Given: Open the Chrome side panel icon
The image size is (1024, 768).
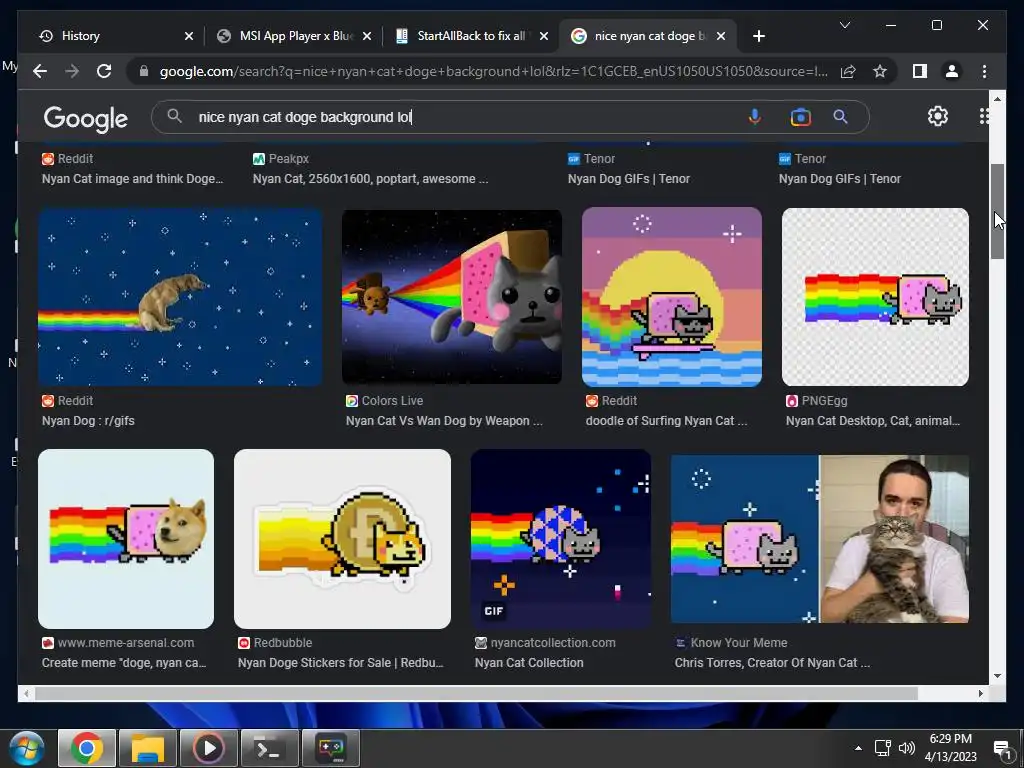Looking at the screenshot, I should (x=920, y=71).
